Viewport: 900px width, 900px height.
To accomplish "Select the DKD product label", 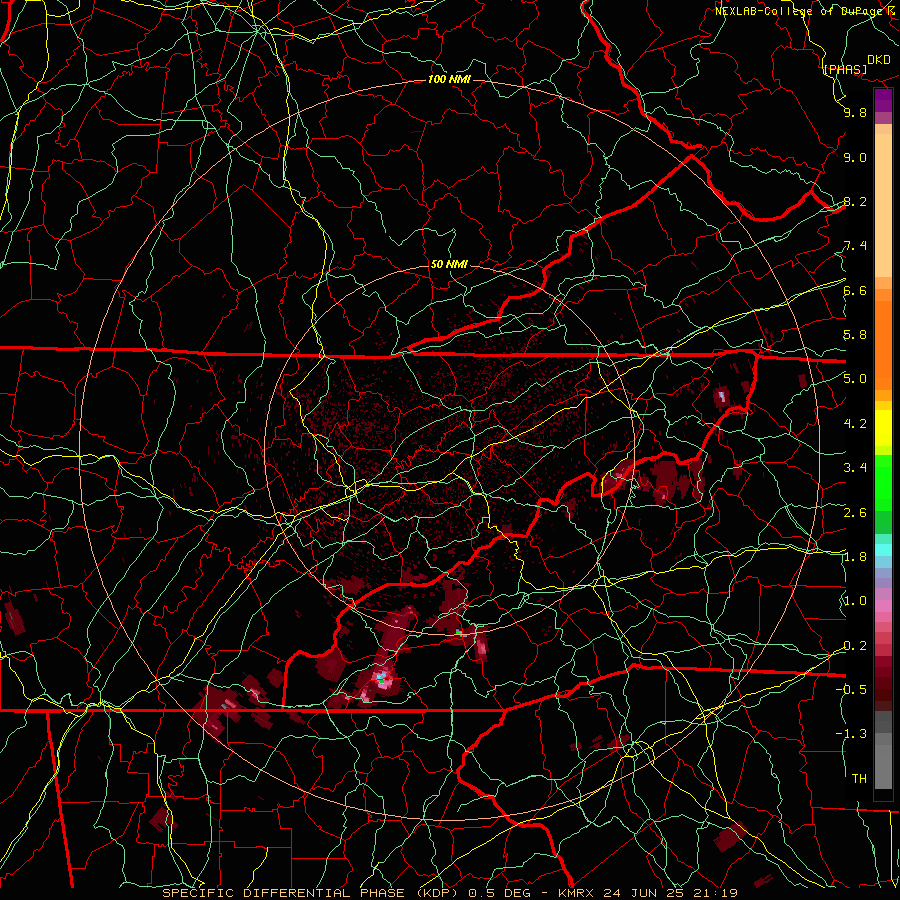I will [x=879, y=59].
